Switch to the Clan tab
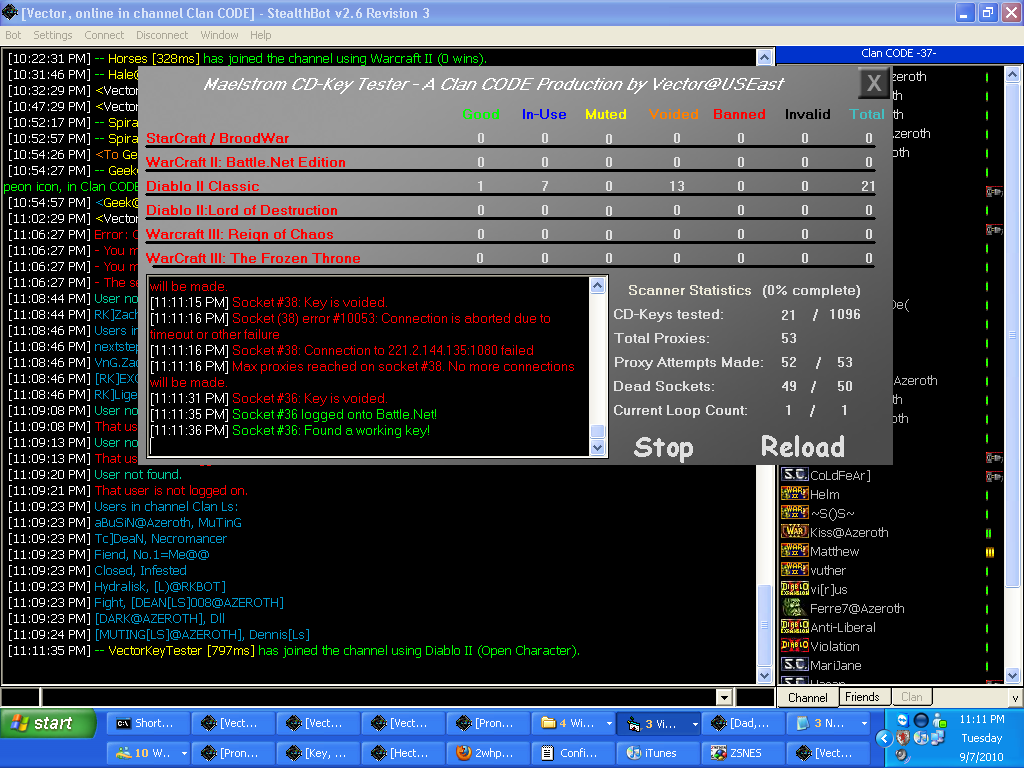The image size is (1024, 768). coord(912,697)
